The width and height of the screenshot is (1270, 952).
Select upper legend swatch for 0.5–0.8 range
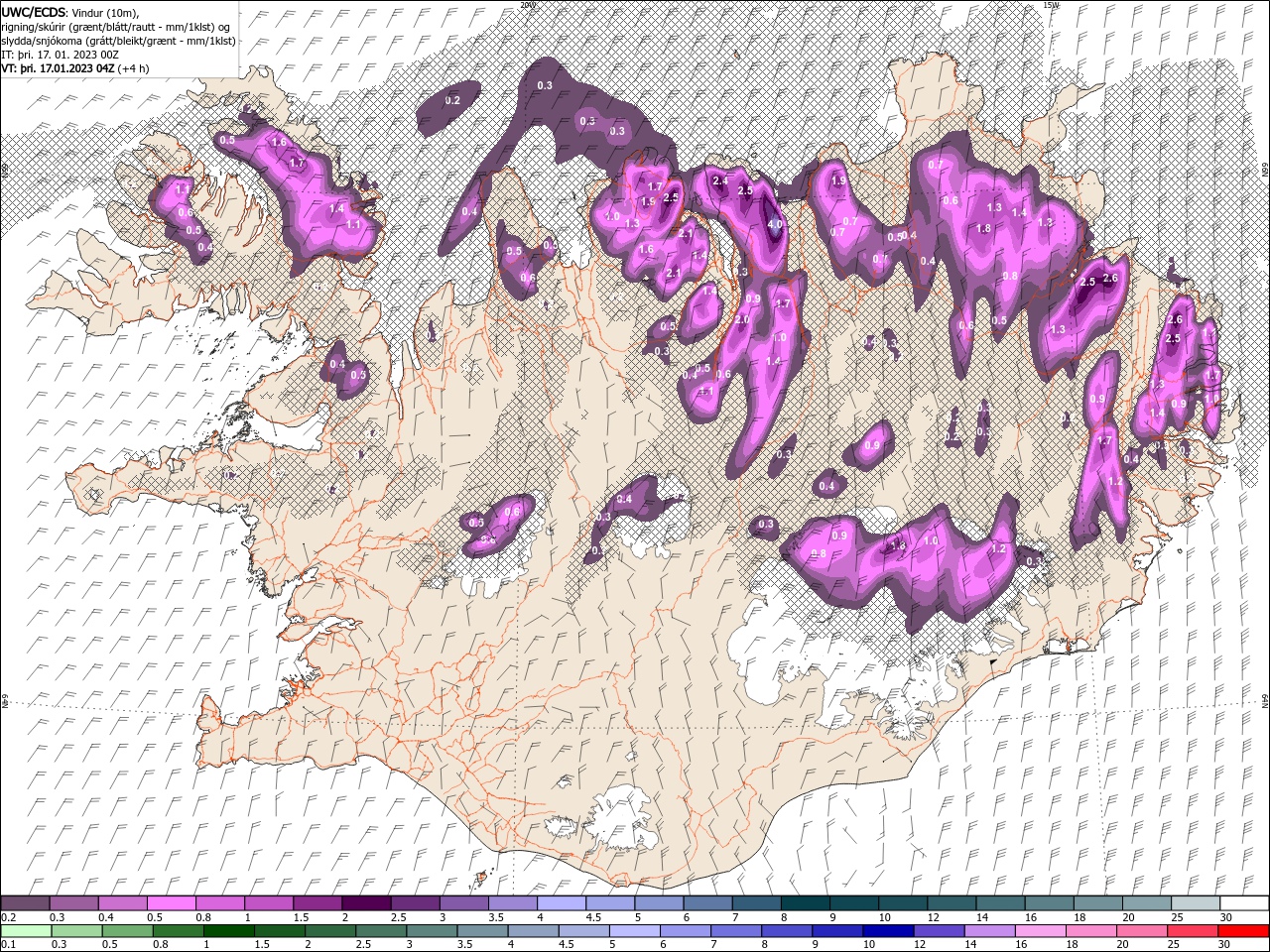[171, 902]
